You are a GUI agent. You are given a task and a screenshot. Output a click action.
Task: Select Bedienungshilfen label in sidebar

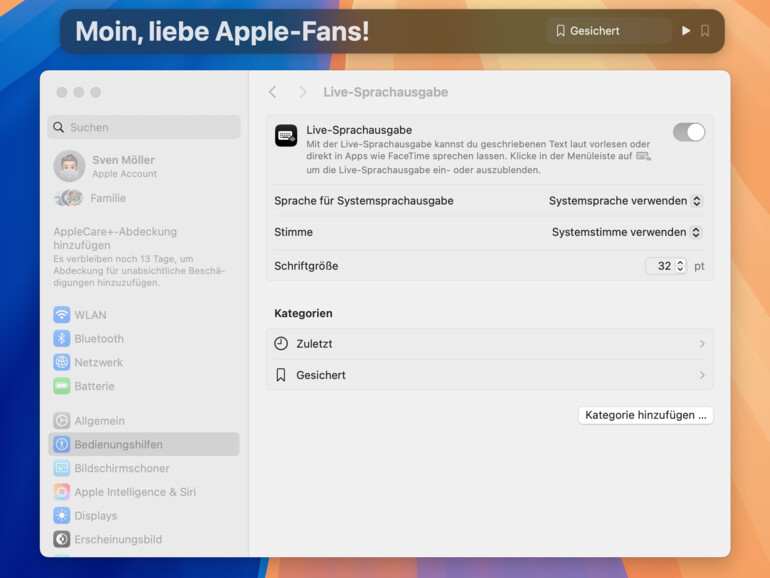pyautogui.click(x=118, y=444)
